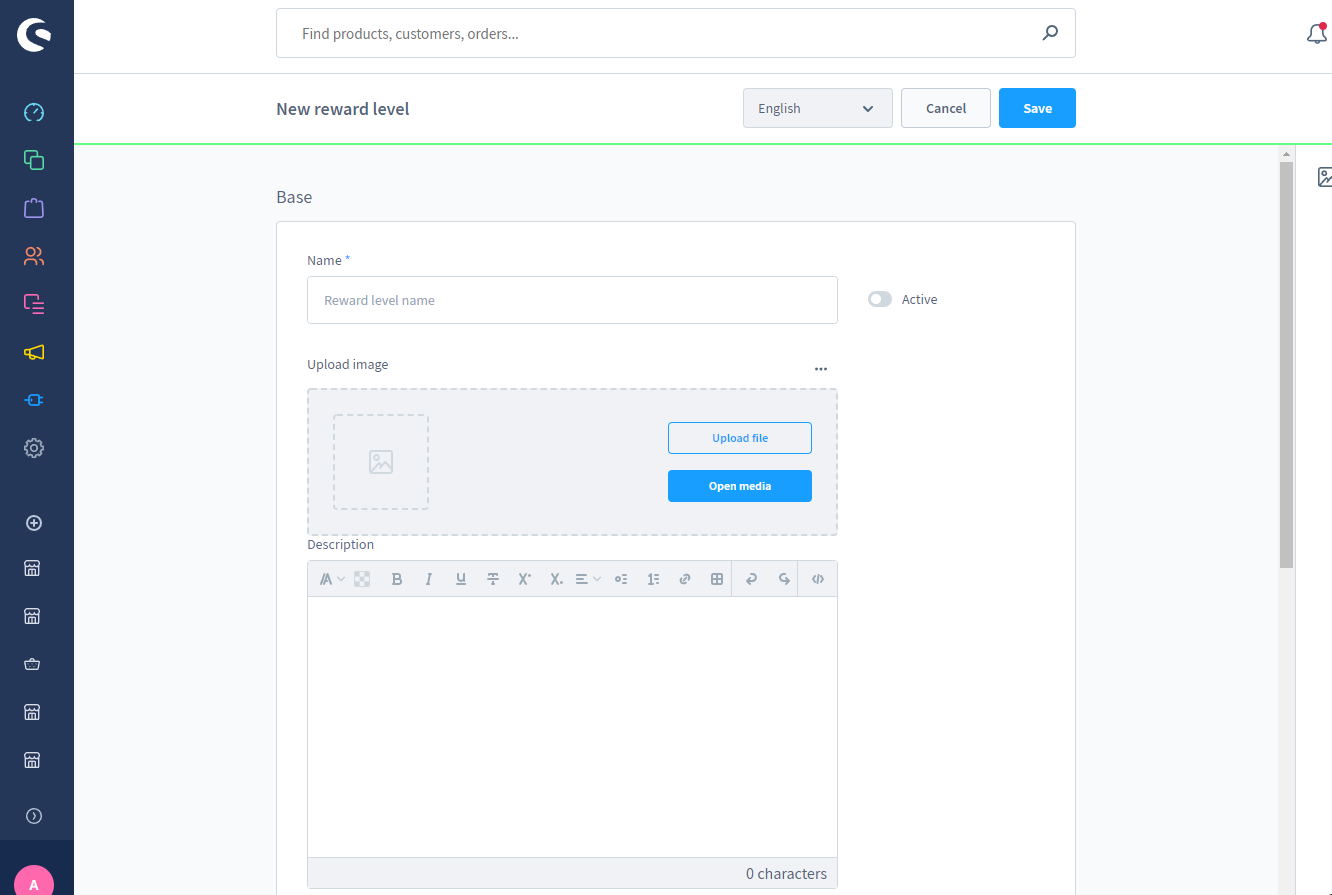1332x895 pixels.
Task: Insert a numbered list
Action: [x=653, y=579]
